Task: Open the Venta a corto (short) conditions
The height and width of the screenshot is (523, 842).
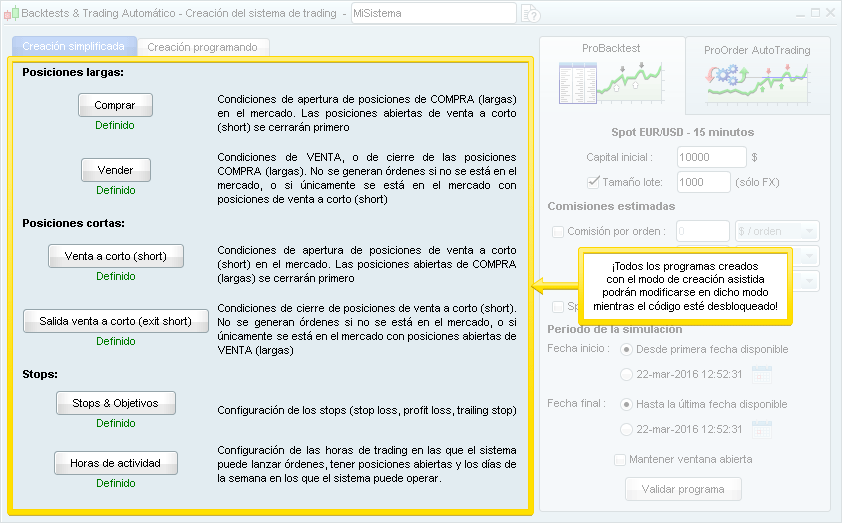Action: [115, 256]
